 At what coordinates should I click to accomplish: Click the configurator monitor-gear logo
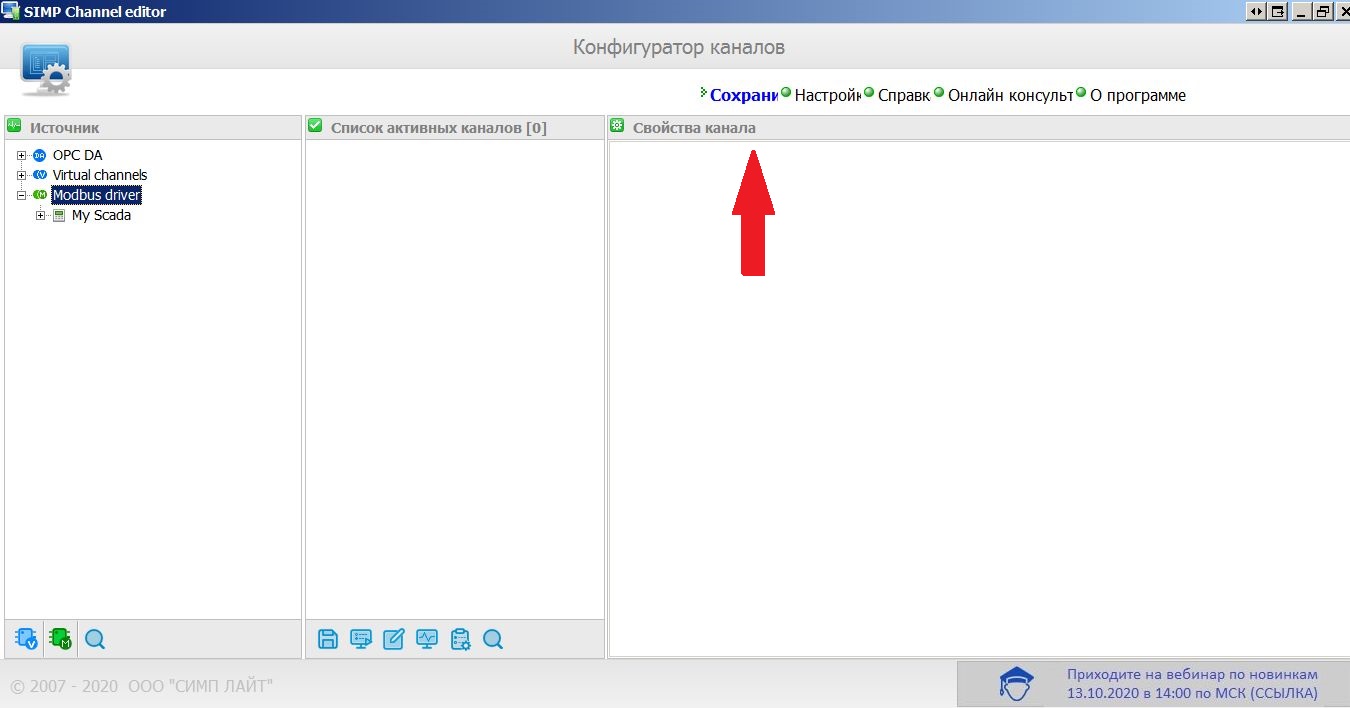click(x=46, y=69)
